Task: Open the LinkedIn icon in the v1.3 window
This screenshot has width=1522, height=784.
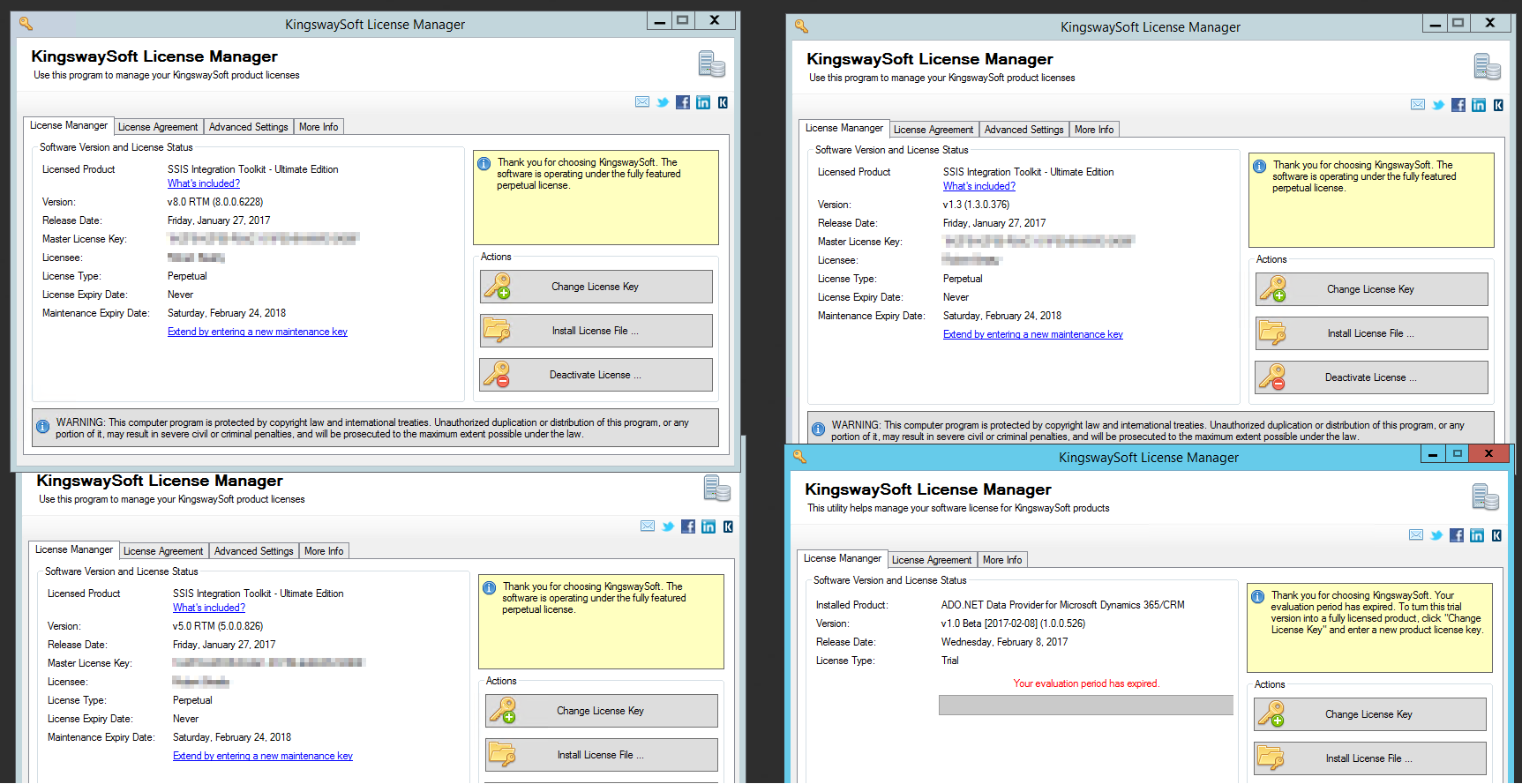Action: point(1479,105)
